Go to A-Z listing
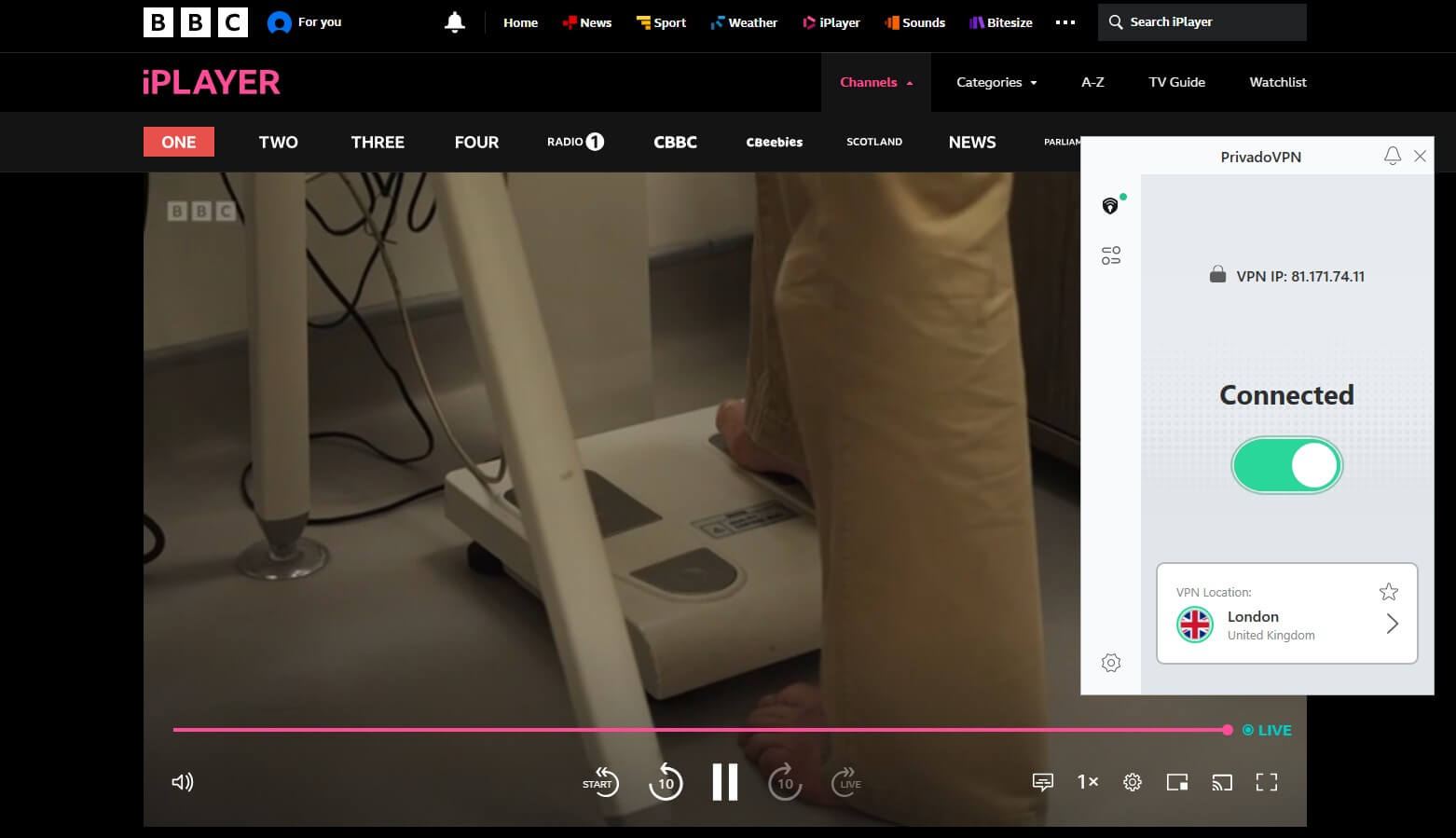 (1092, 82)
